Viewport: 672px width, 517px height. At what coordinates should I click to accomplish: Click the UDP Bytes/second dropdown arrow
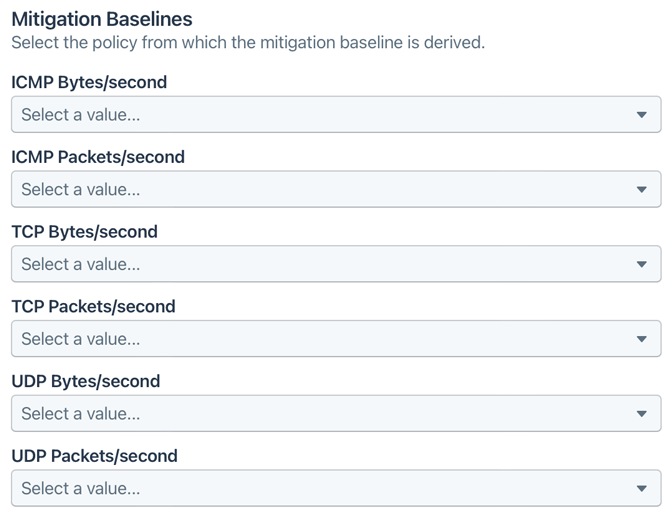(x=642, y=414)
